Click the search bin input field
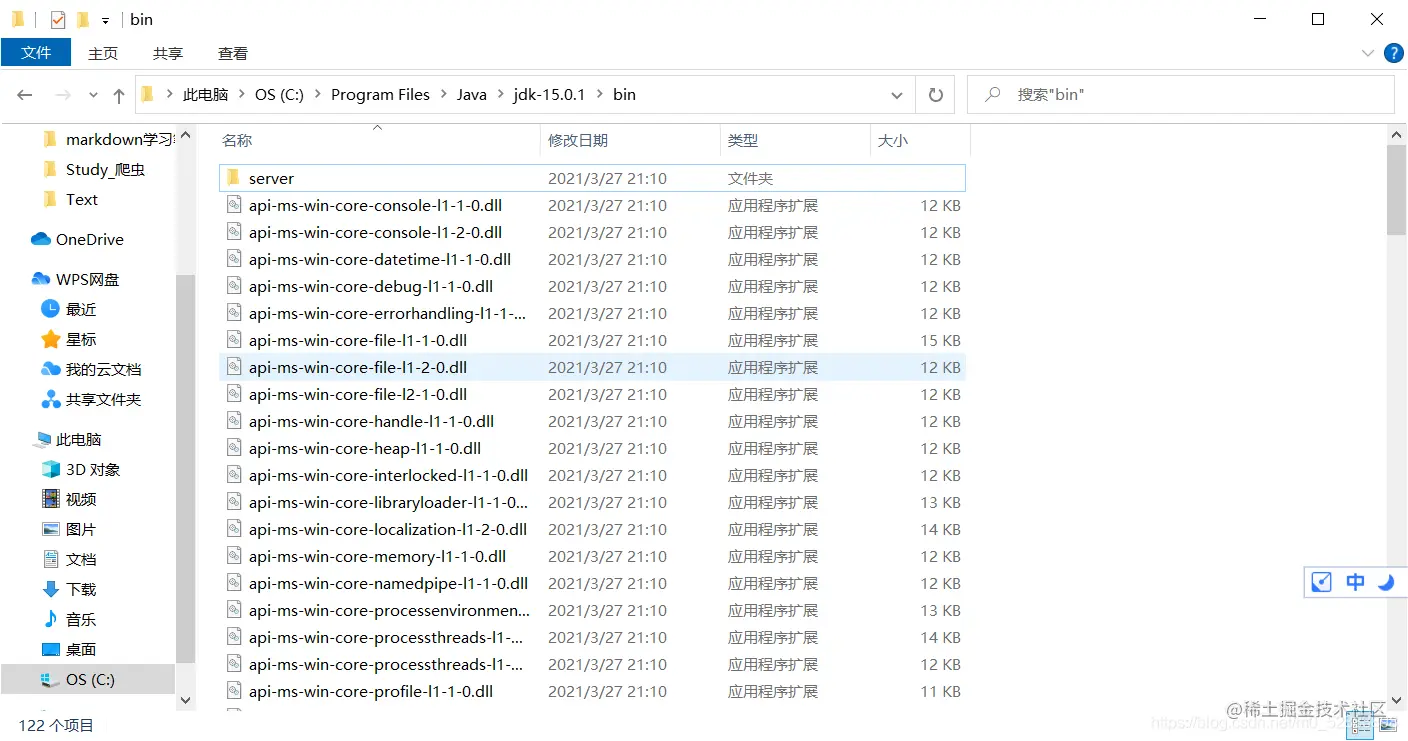 click(x=1180, y=95)
